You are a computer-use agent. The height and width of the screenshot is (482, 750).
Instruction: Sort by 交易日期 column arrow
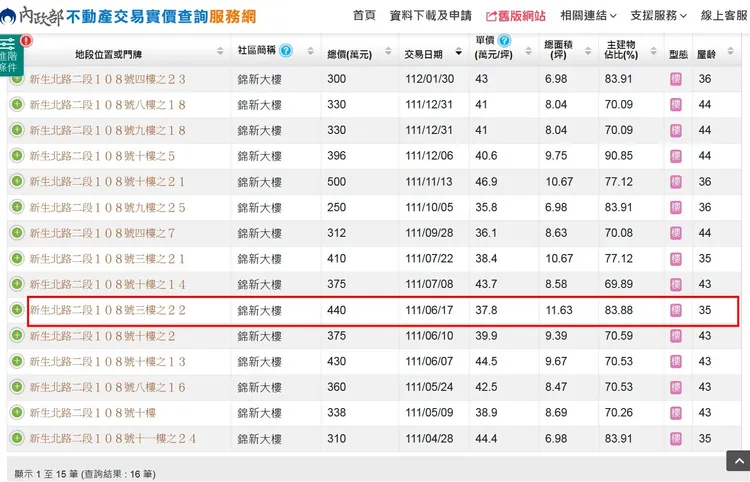(x=459, y=52)
